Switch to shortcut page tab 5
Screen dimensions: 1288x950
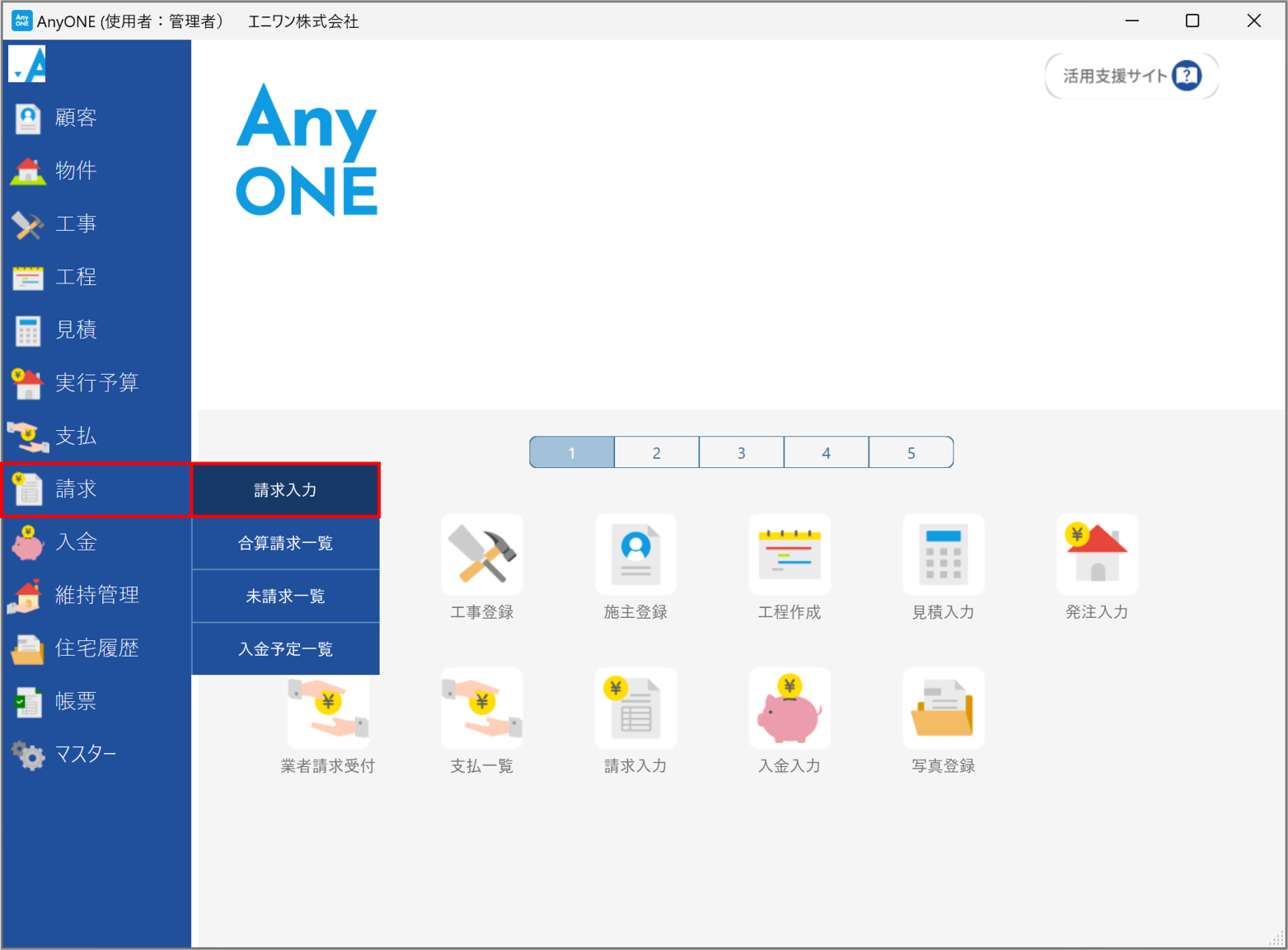pos(911,452)
